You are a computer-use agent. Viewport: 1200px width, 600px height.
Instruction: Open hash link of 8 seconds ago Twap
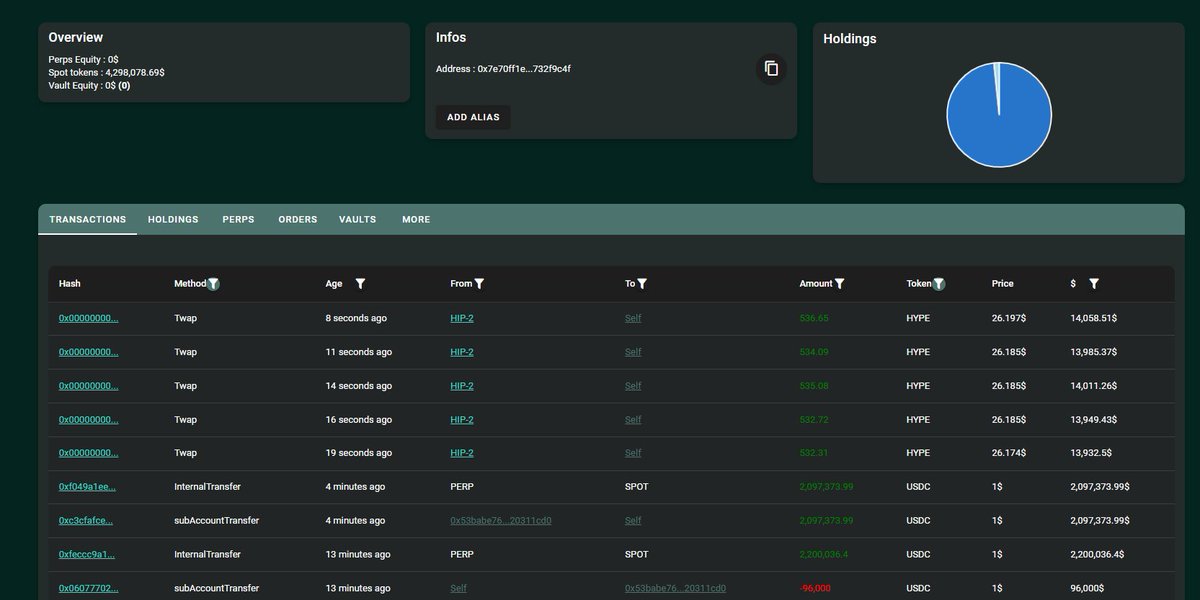click(x=88, y=318)
